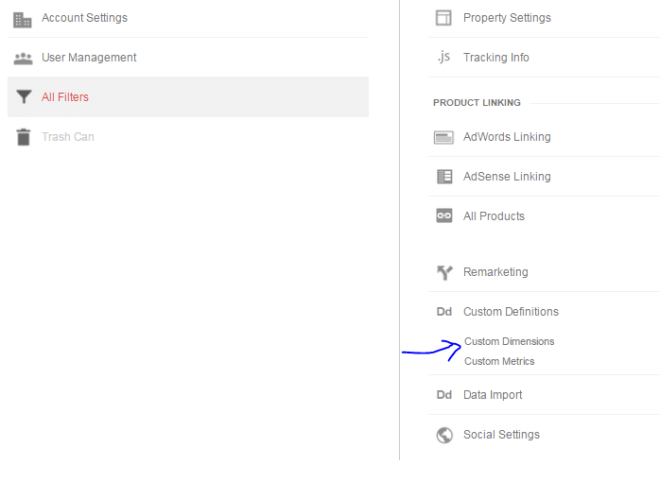Screen dimensions: 660x482
Task: Click the Trash Can bin icon
Action: [x=24, y=137]
